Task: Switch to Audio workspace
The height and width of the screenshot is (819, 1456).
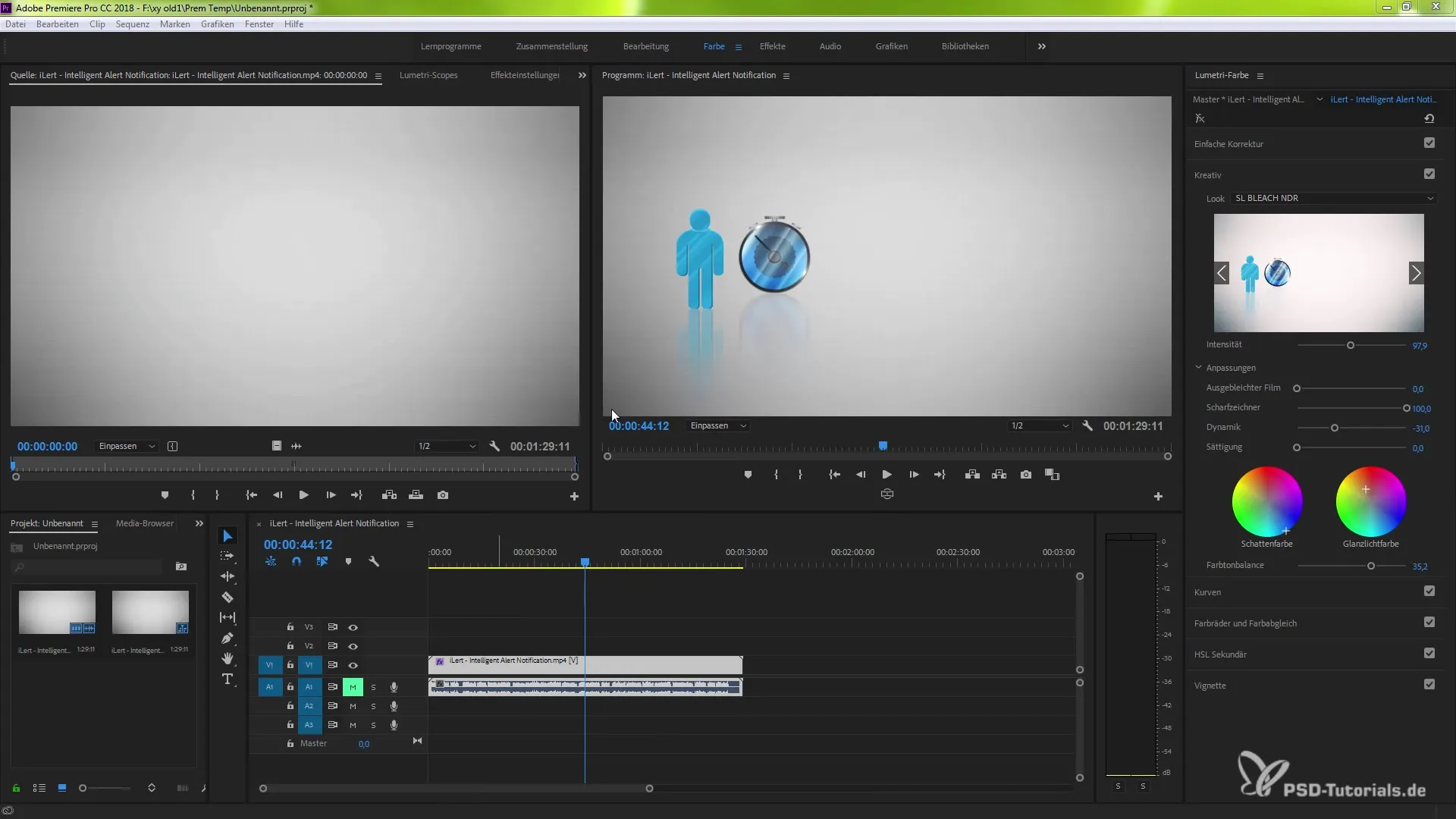Action: pyautogui.click(x=830, y=47)
